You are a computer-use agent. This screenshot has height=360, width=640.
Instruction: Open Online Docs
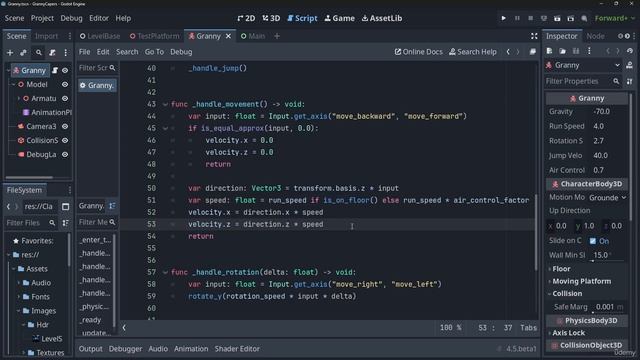point(418,52)
